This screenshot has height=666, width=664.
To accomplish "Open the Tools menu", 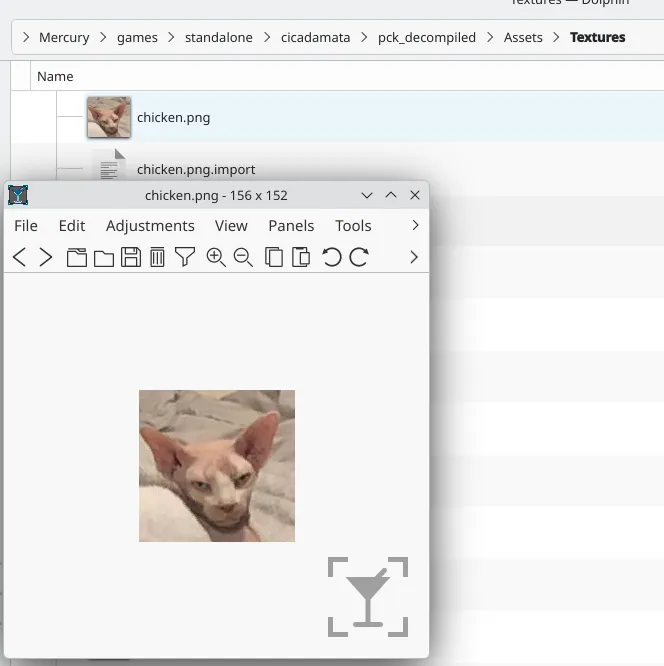I will (353, 226).
